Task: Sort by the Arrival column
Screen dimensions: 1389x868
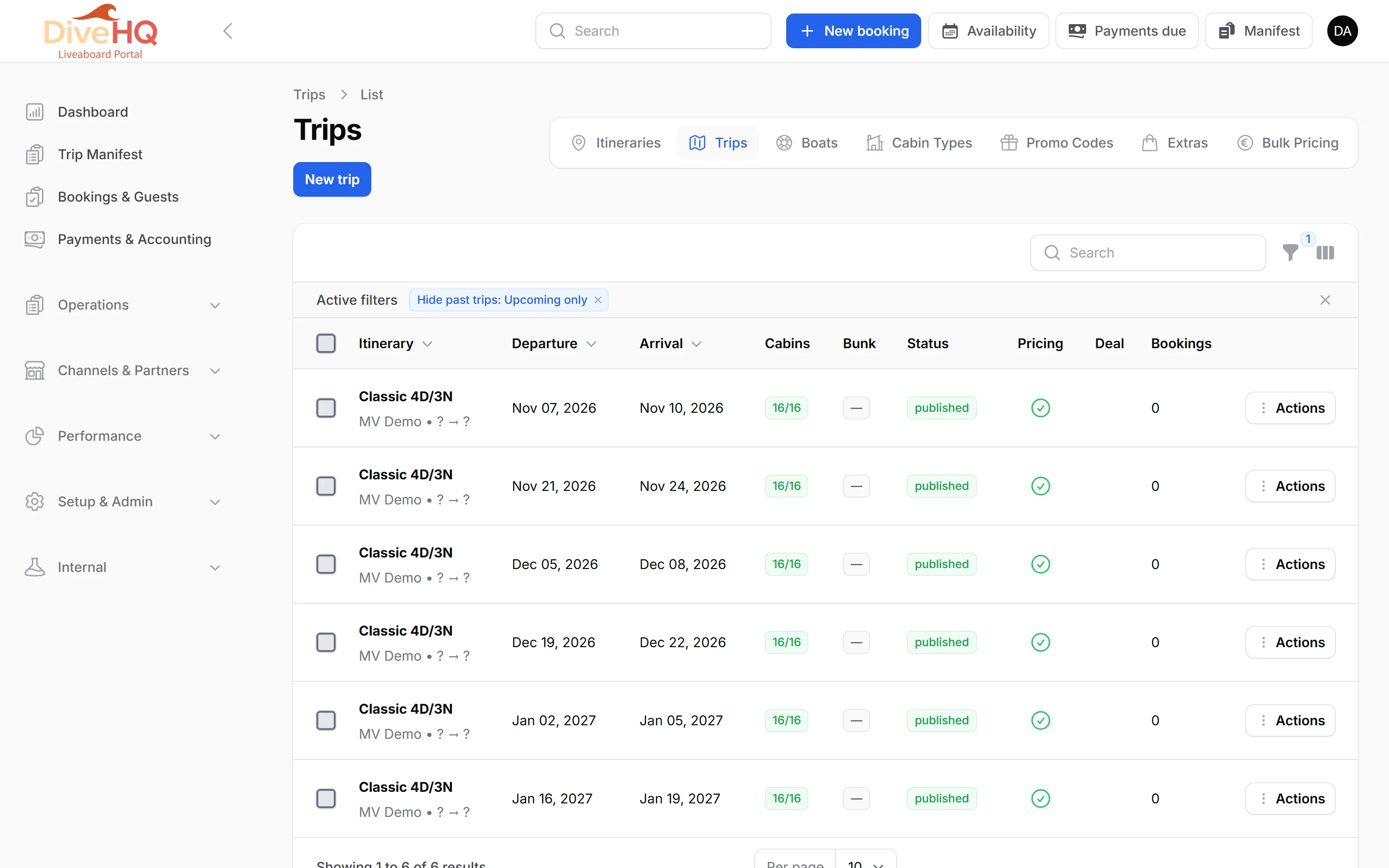Action: 670,343
